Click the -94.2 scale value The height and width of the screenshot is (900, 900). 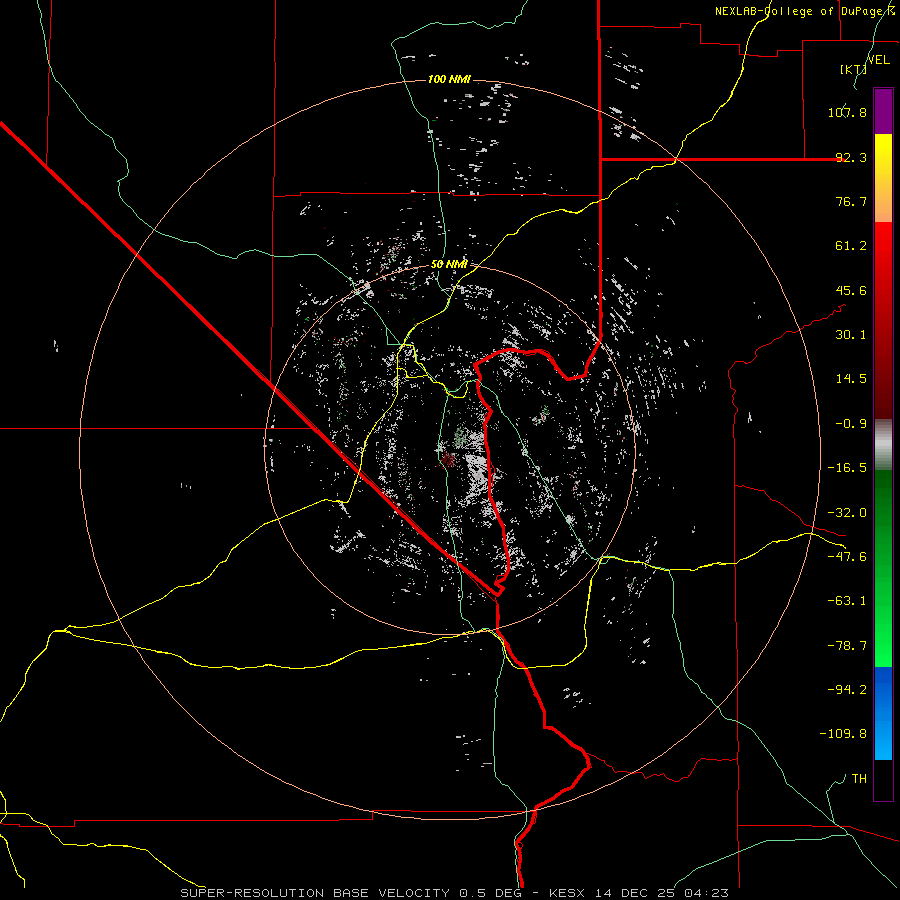(847, 689)
